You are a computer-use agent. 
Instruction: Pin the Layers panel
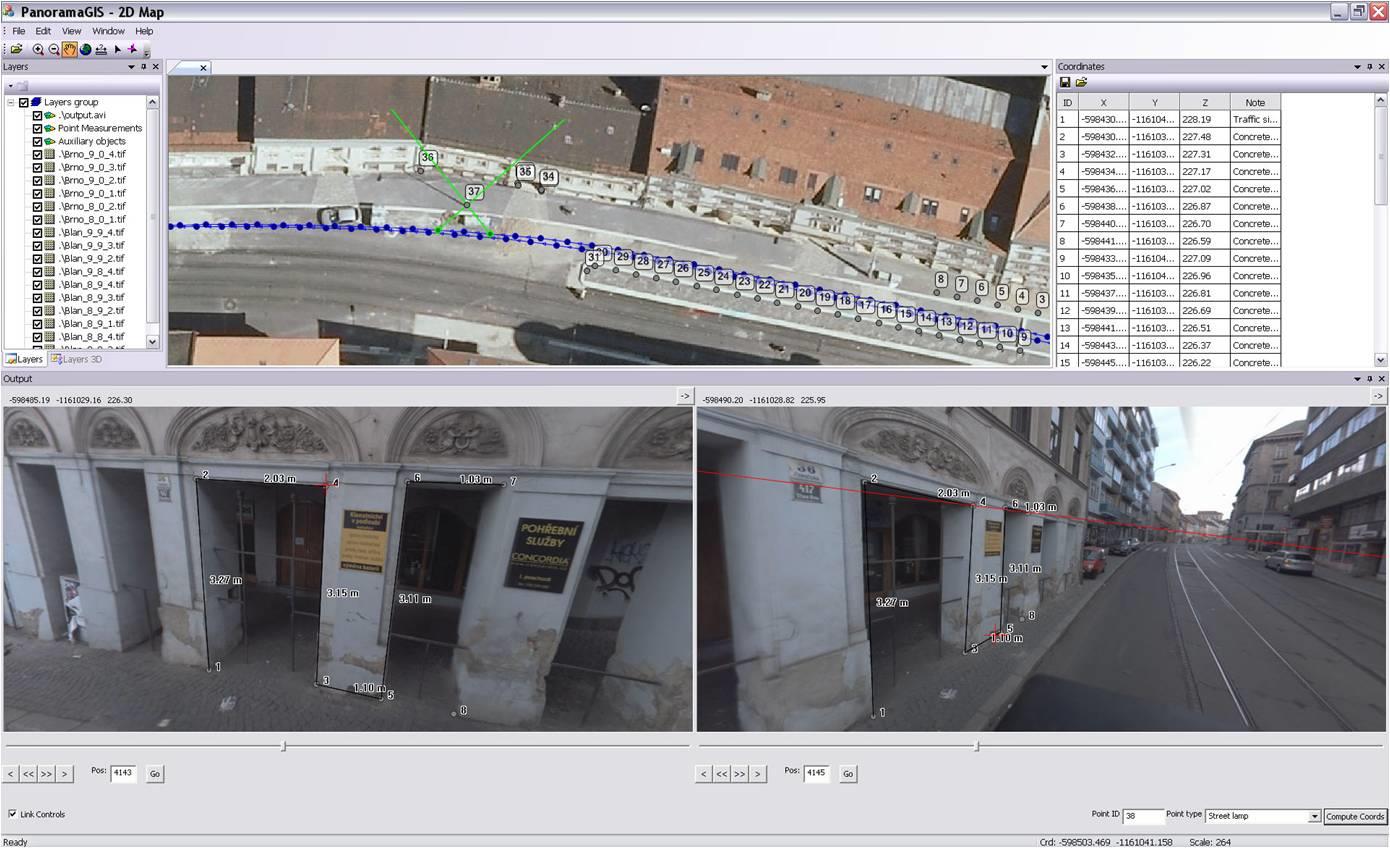coord(143,67)
